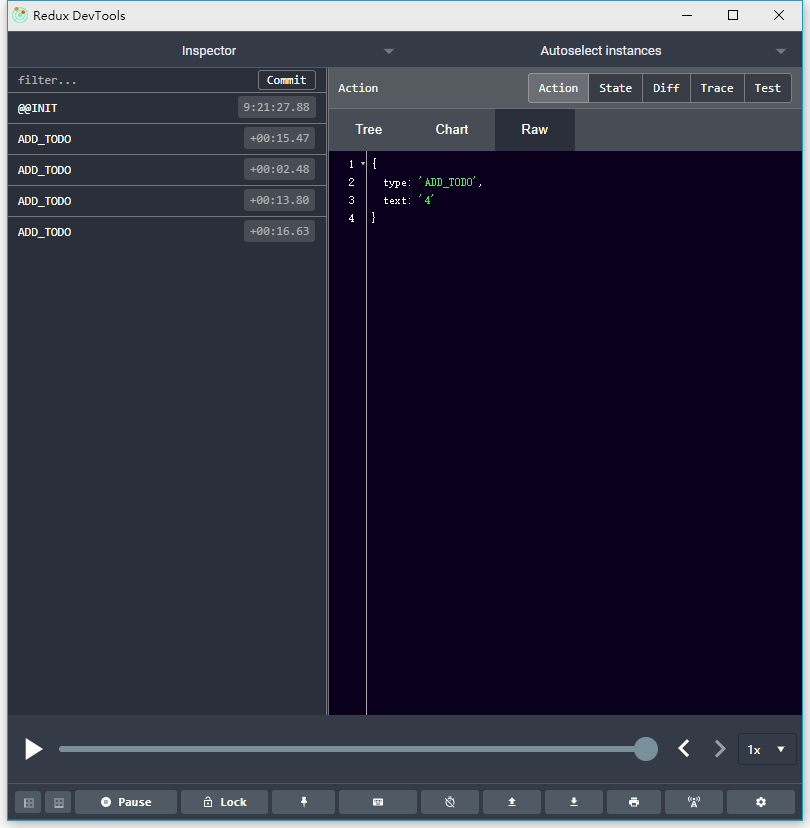
Task: Enable Lock changes
Action: [224, 801]
